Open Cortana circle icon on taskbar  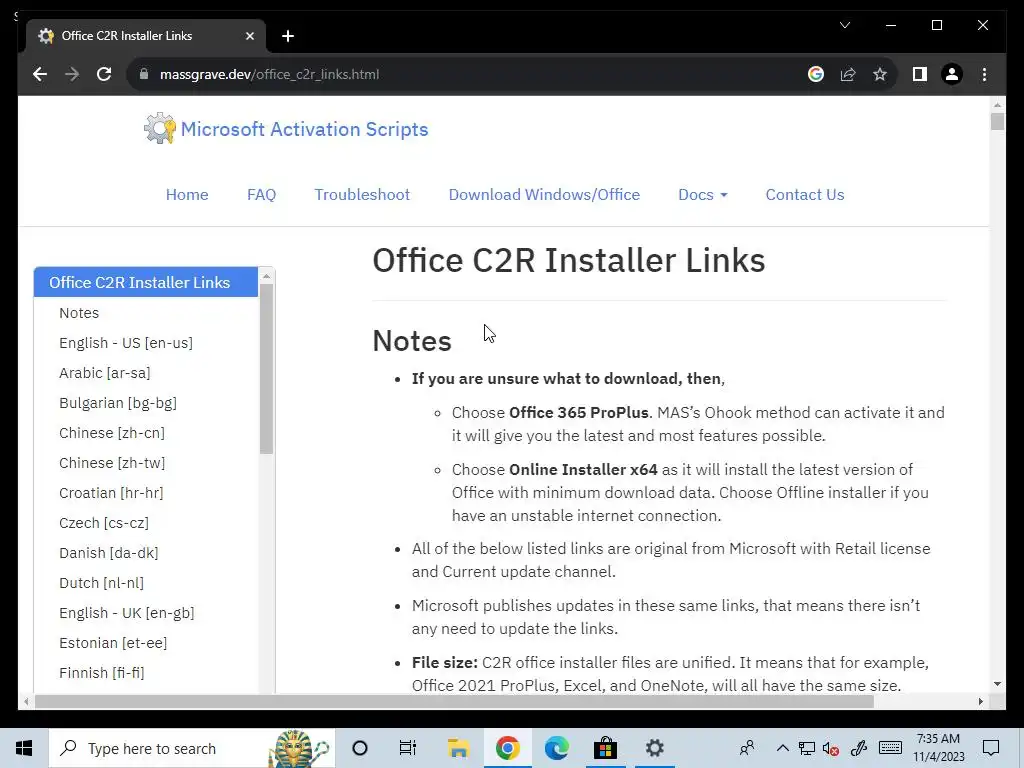pos(360,748)
